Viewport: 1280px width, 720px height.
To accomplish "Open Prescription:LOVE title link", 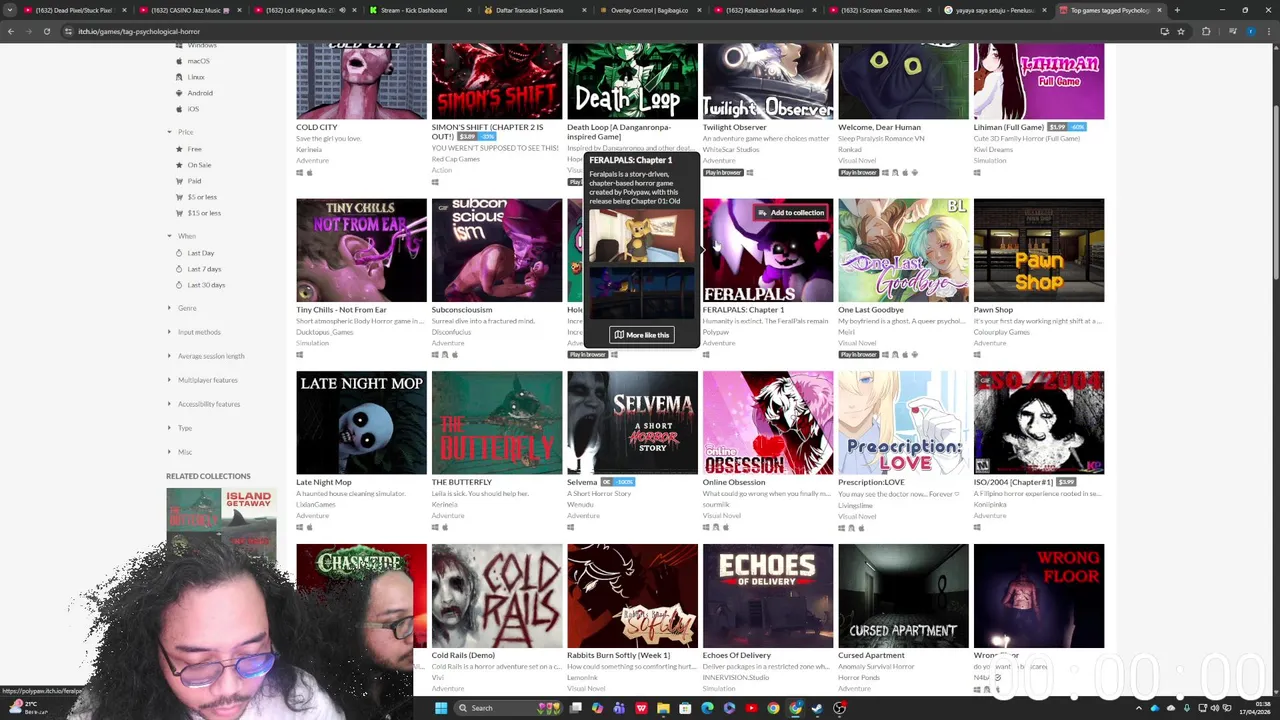I will point(871,482).
